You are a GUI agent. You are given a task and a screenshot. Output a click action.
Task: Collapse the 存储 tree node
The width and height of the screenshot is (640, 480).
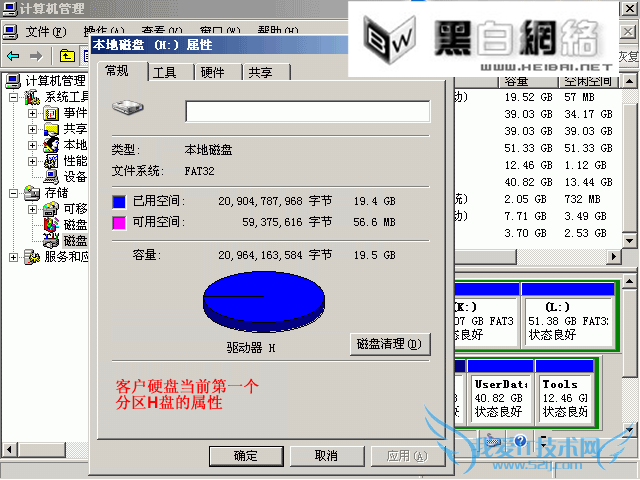tap(13, 193)
